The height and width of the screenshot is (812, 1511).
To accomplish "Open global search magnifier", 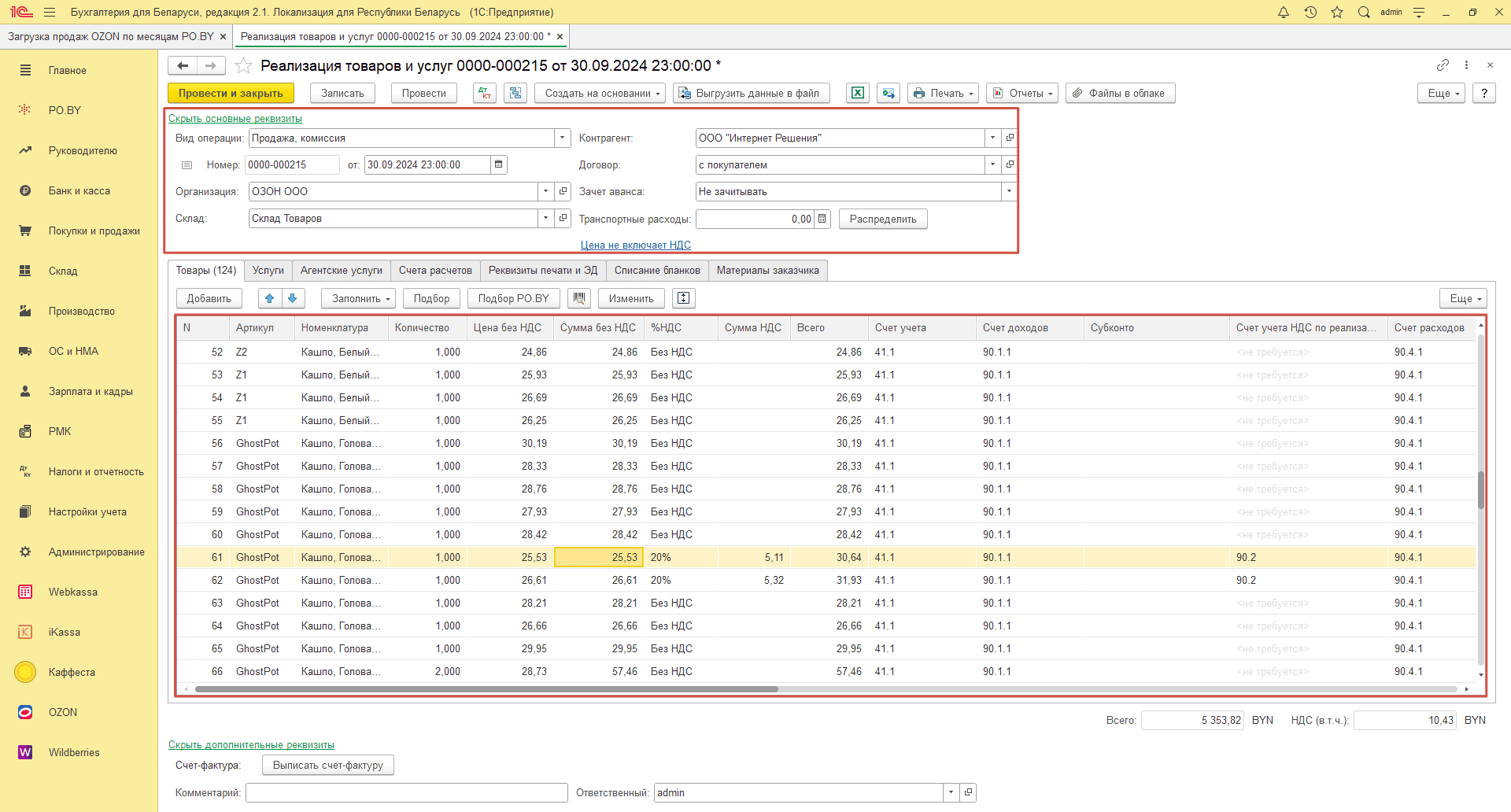I will coord(1364,12).
